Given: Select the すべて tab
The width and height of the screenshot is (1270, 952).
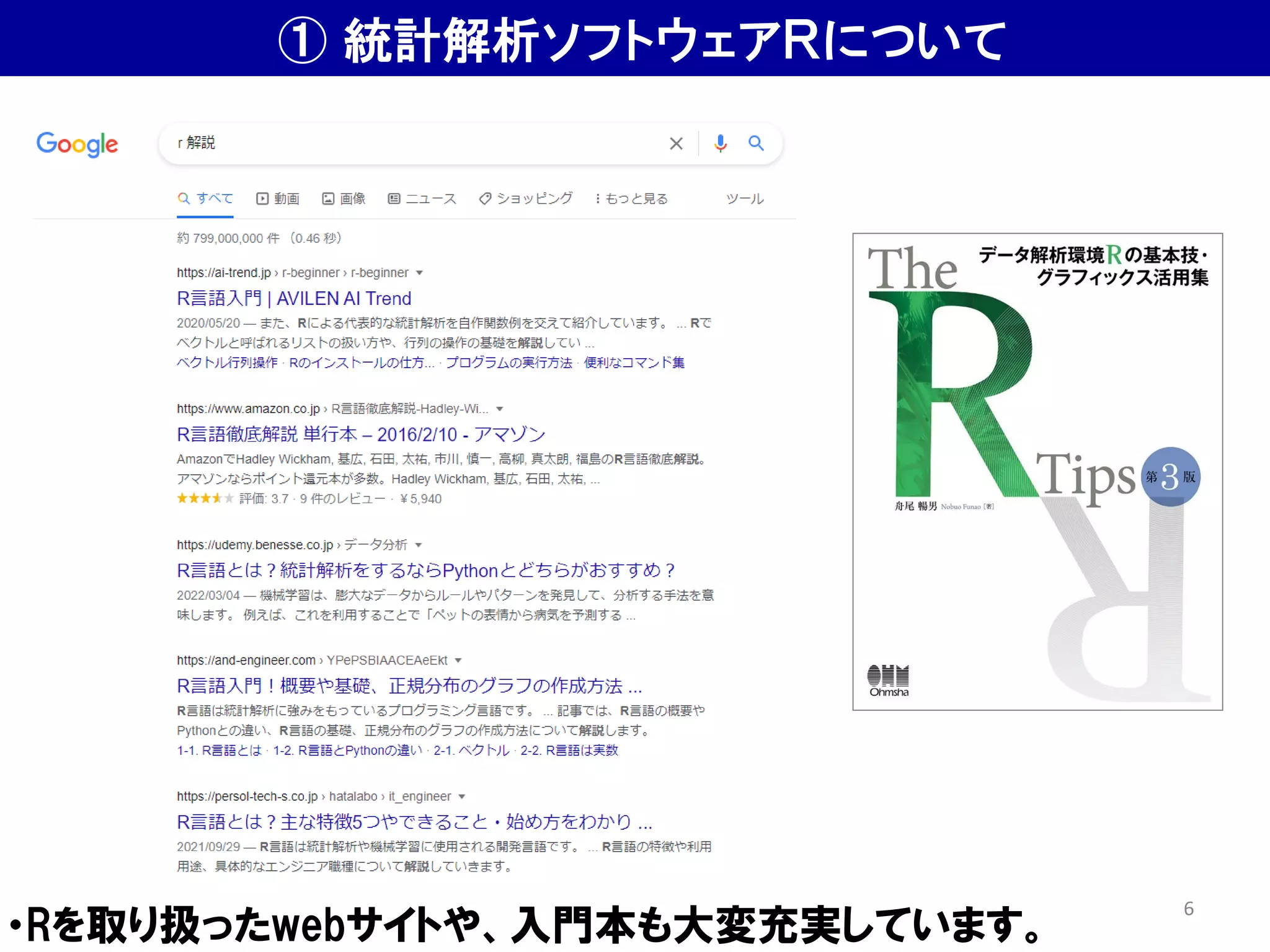Looking at the screenshot, I should click(205, 198).
